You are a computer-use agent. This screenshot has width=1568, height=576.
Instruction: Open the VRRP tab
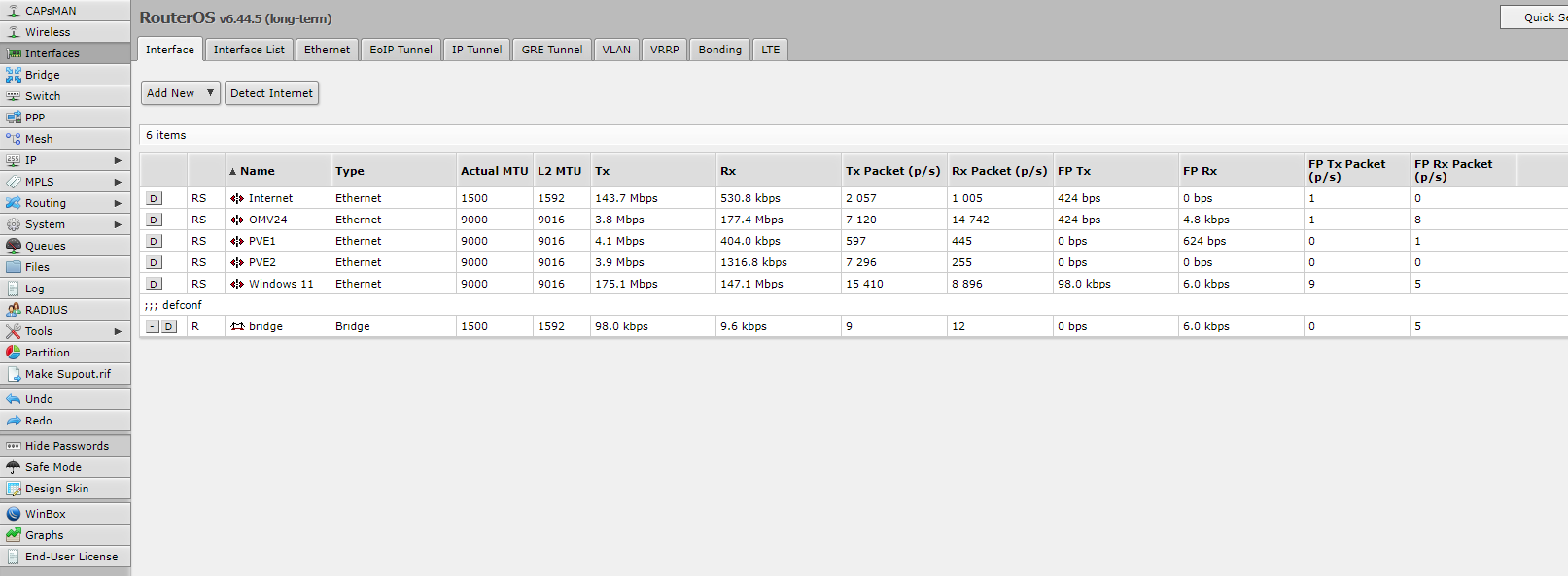(665, 50)
